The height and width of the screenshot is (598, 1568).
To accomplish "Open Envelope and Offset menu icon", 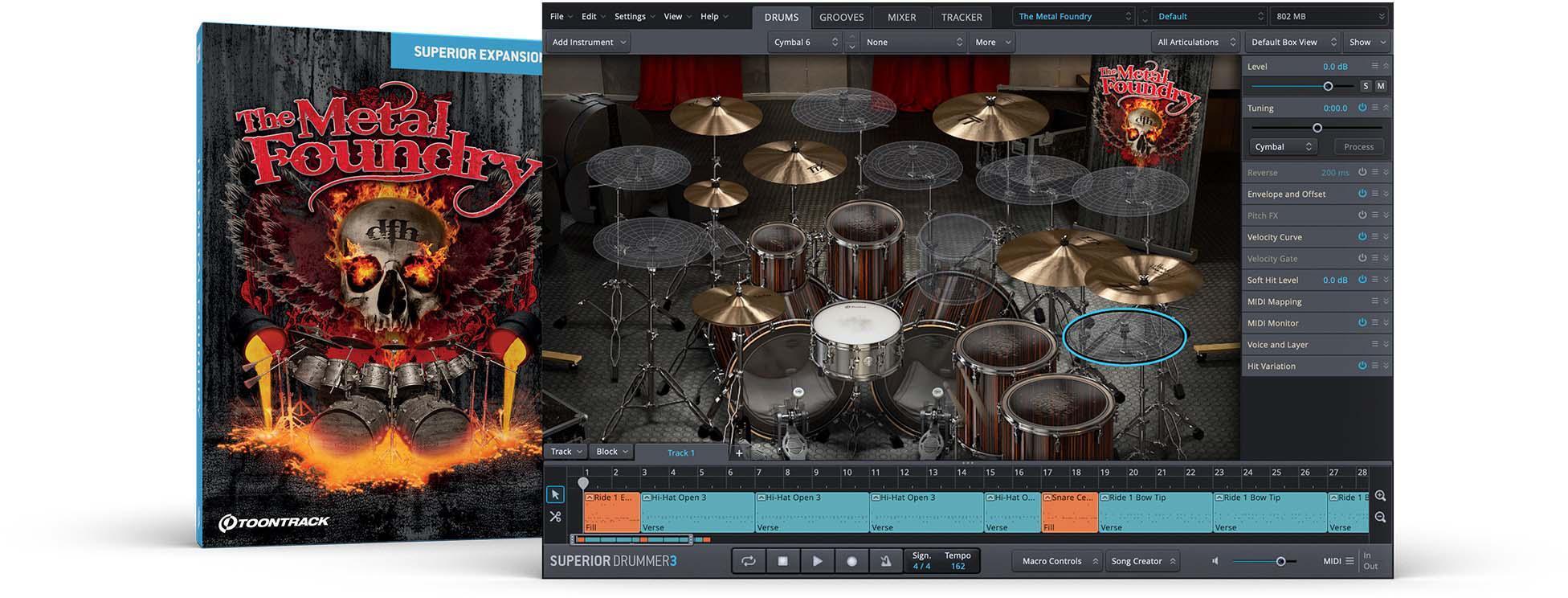I will coord(1374,194).
